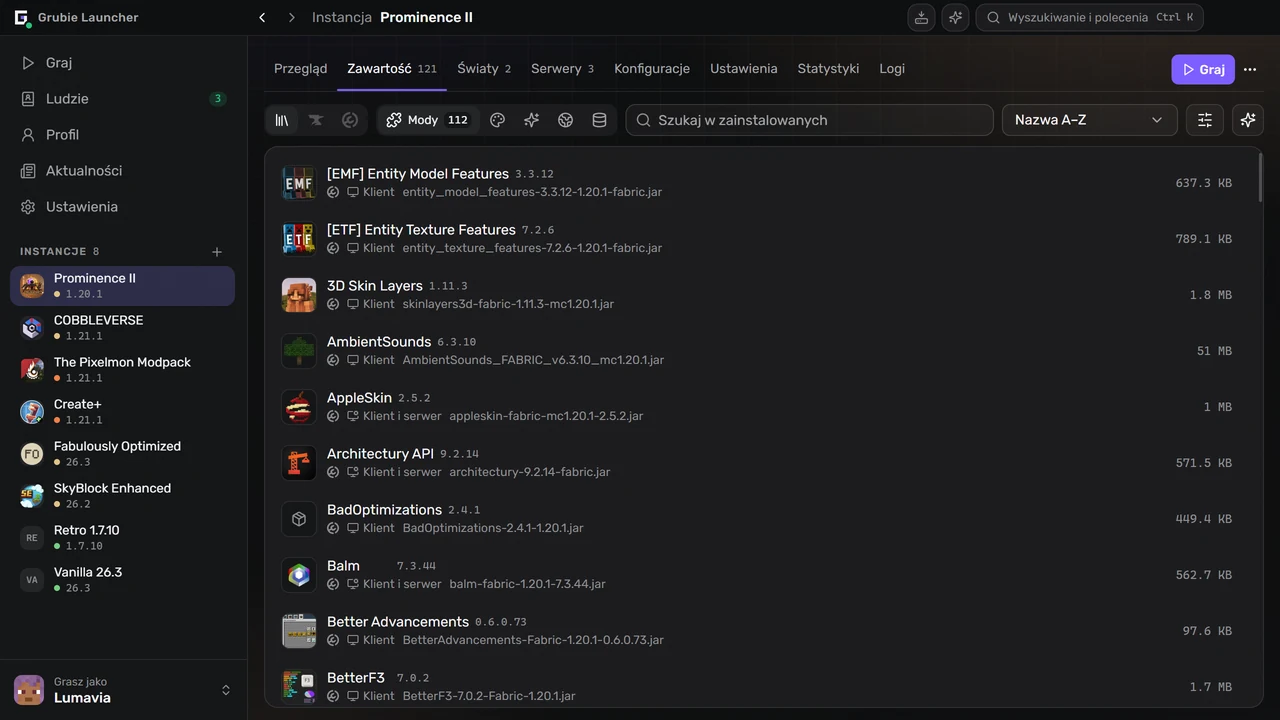Toggle the Mody 112 filter chip
1280x720 pixels.
coord(428,120)
